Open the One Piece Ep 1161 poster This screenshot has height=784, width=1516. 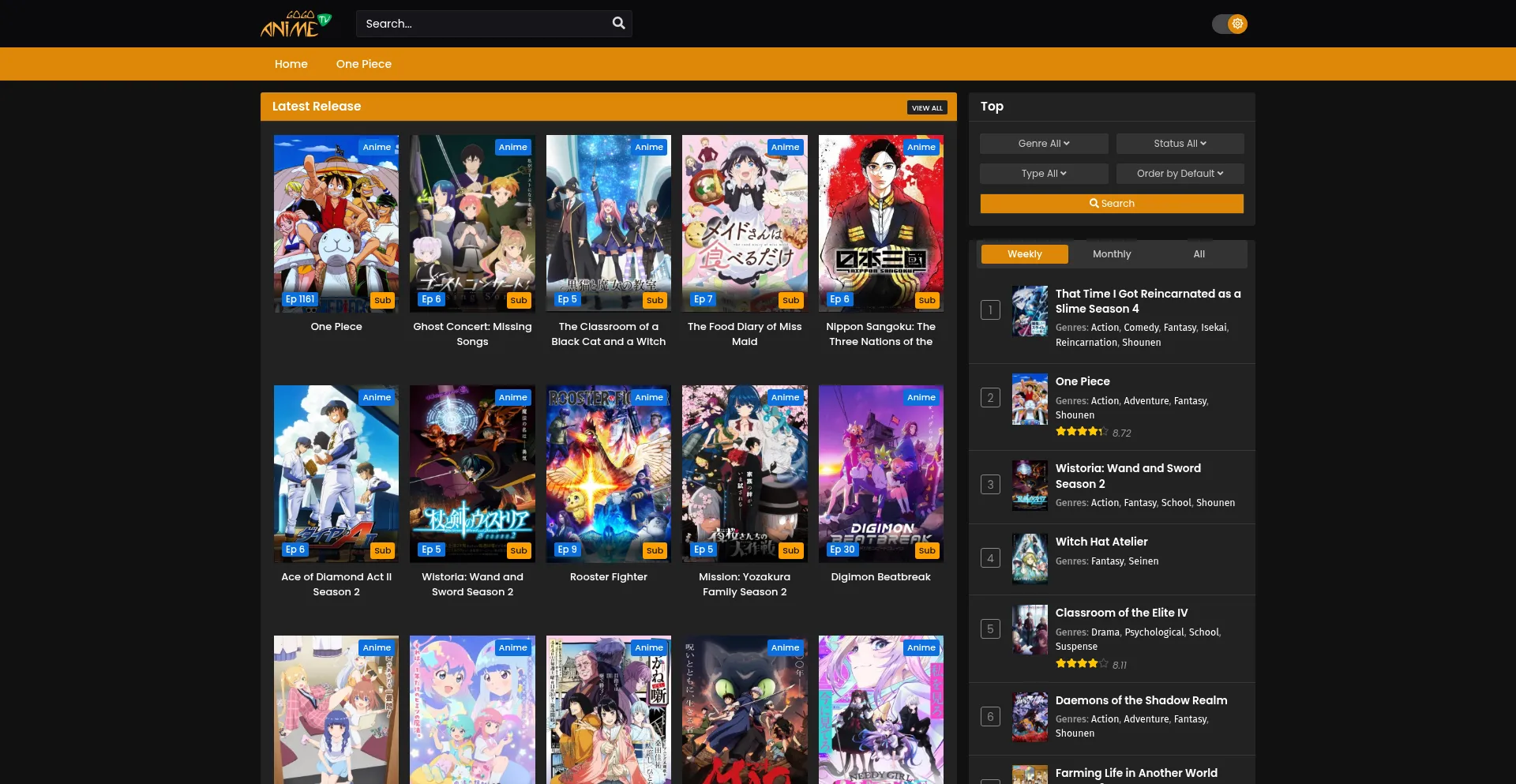tap(336, 223)
